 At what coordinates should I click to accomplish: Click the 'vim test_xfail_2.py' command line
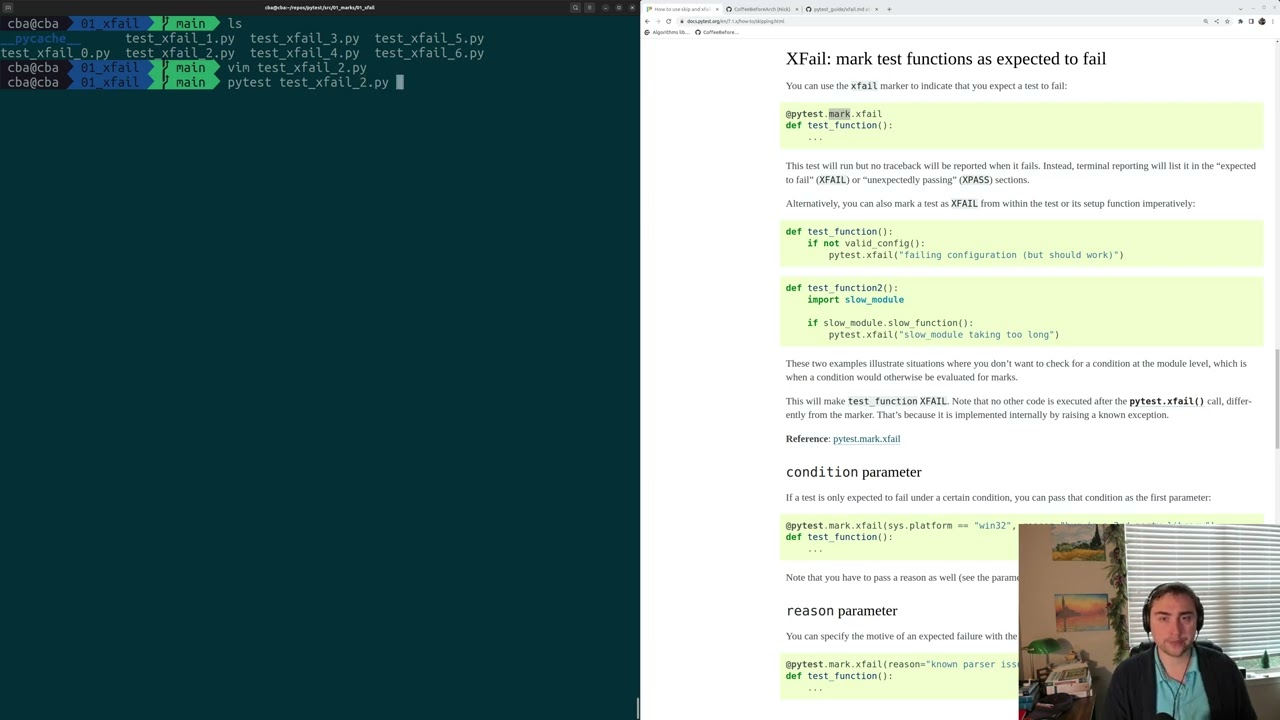(x=297, y=68)
